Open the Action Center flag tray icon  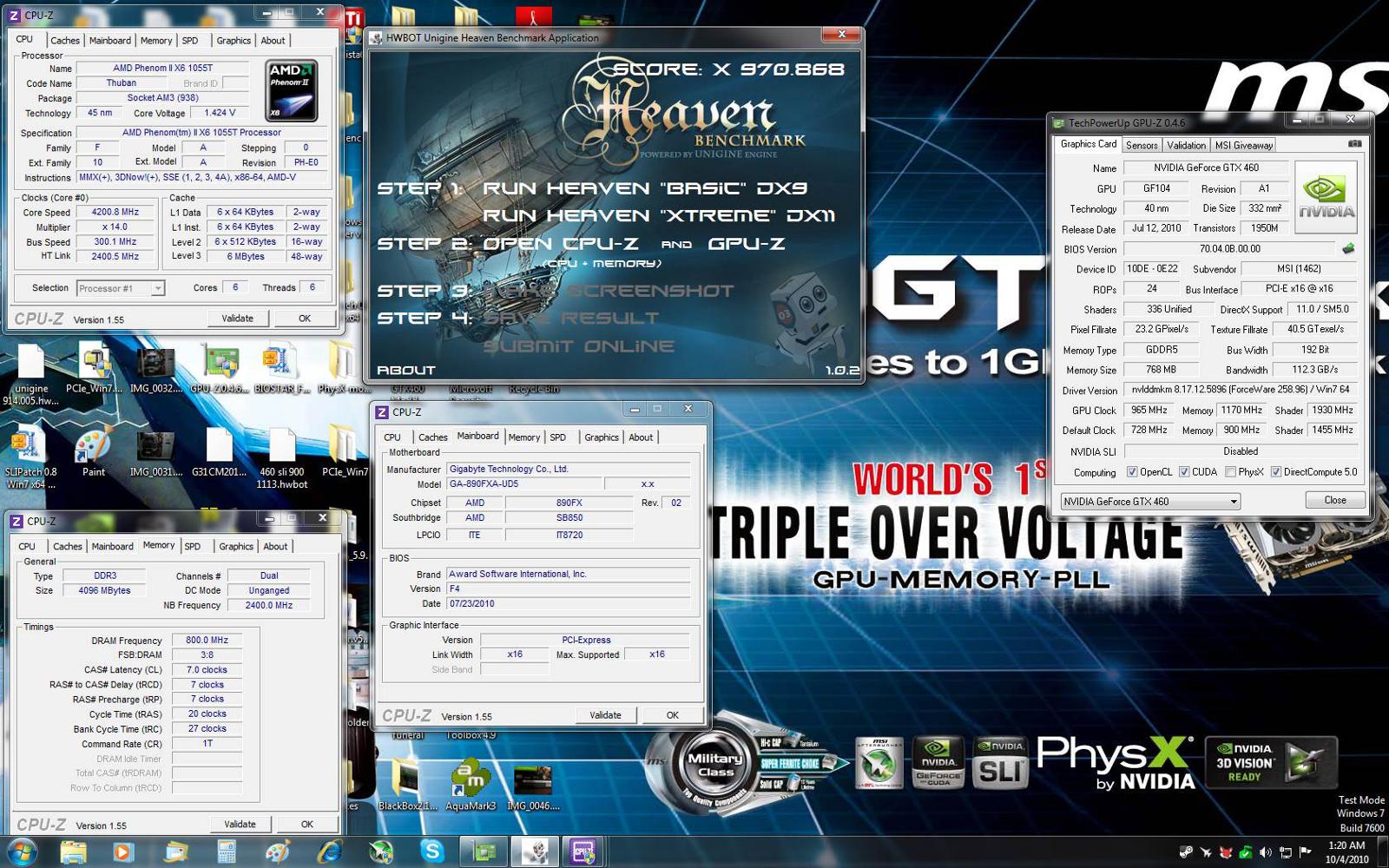click(x=1305, y=852)
